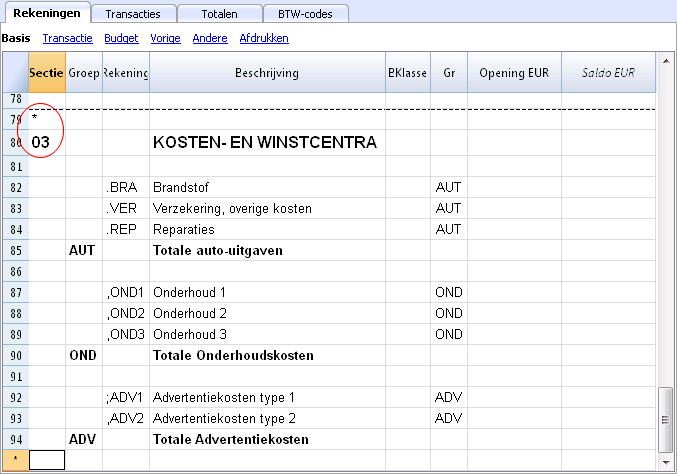This screenshot has height=474, width=677.
Task: Select the Opening EUR column header
Action: pos(514,73)
